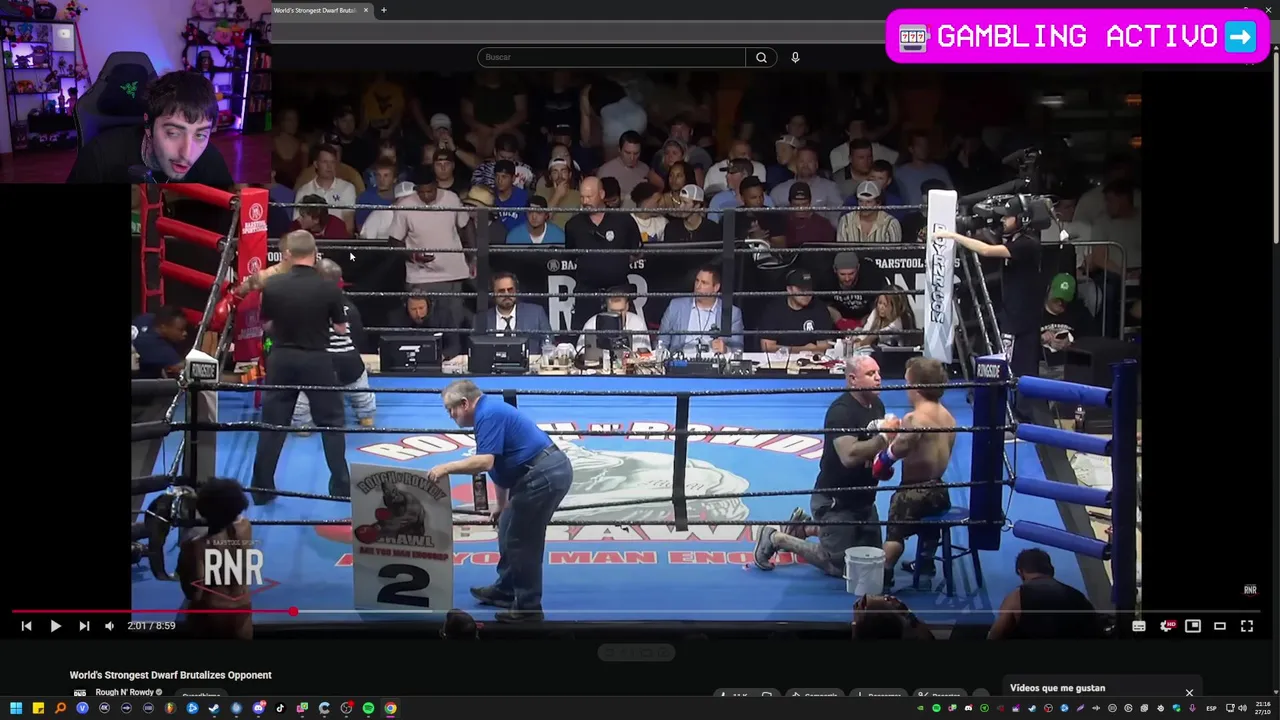The width and height of the screenshot is (1280, 720).
Task: Click the ESP language indicator
Action: 1211,708
